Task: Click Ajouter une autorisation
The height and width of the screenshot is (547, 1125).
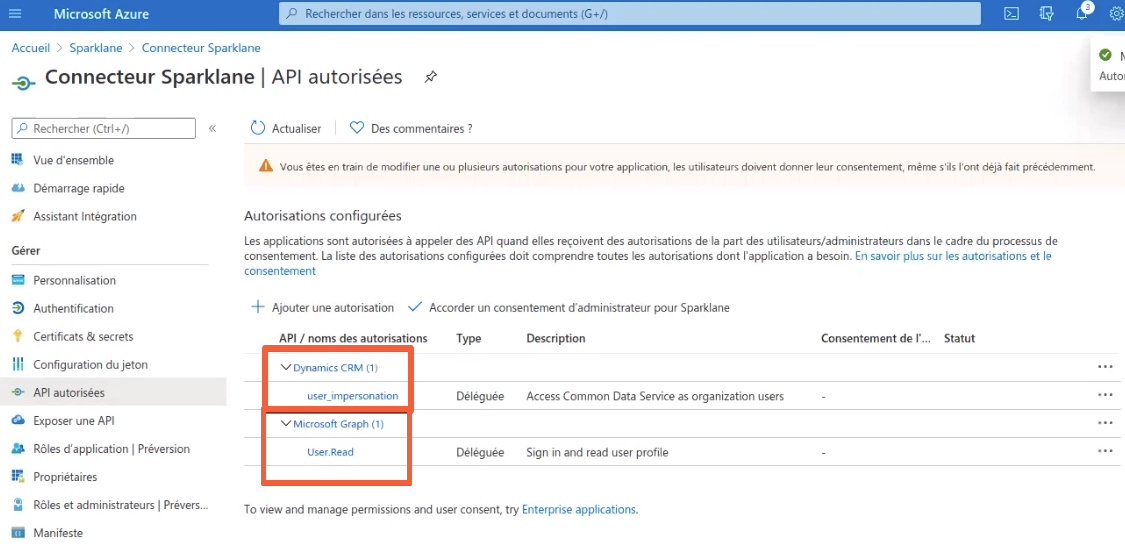Action: click(x=321, y=307)
